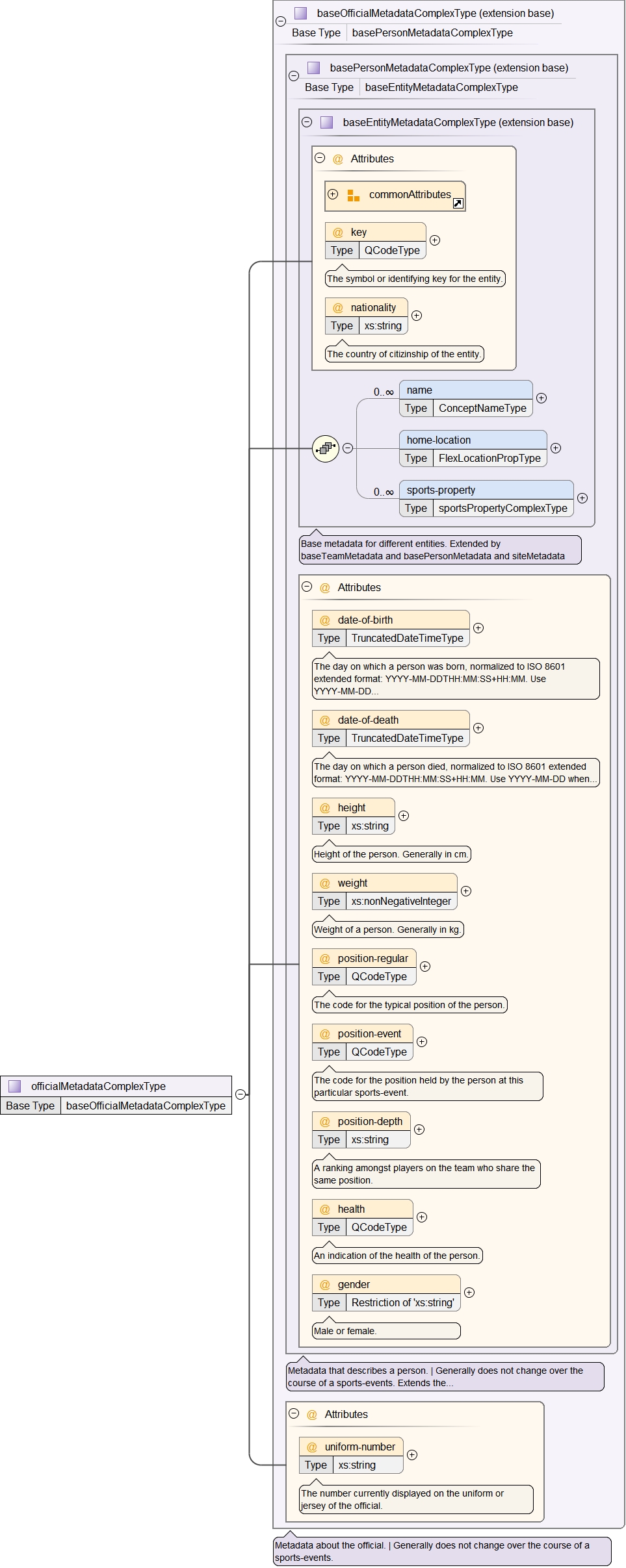
Task: Collapse the uniform-number Attributes box
Action: pyautogui.click(x=294, y=1413)
